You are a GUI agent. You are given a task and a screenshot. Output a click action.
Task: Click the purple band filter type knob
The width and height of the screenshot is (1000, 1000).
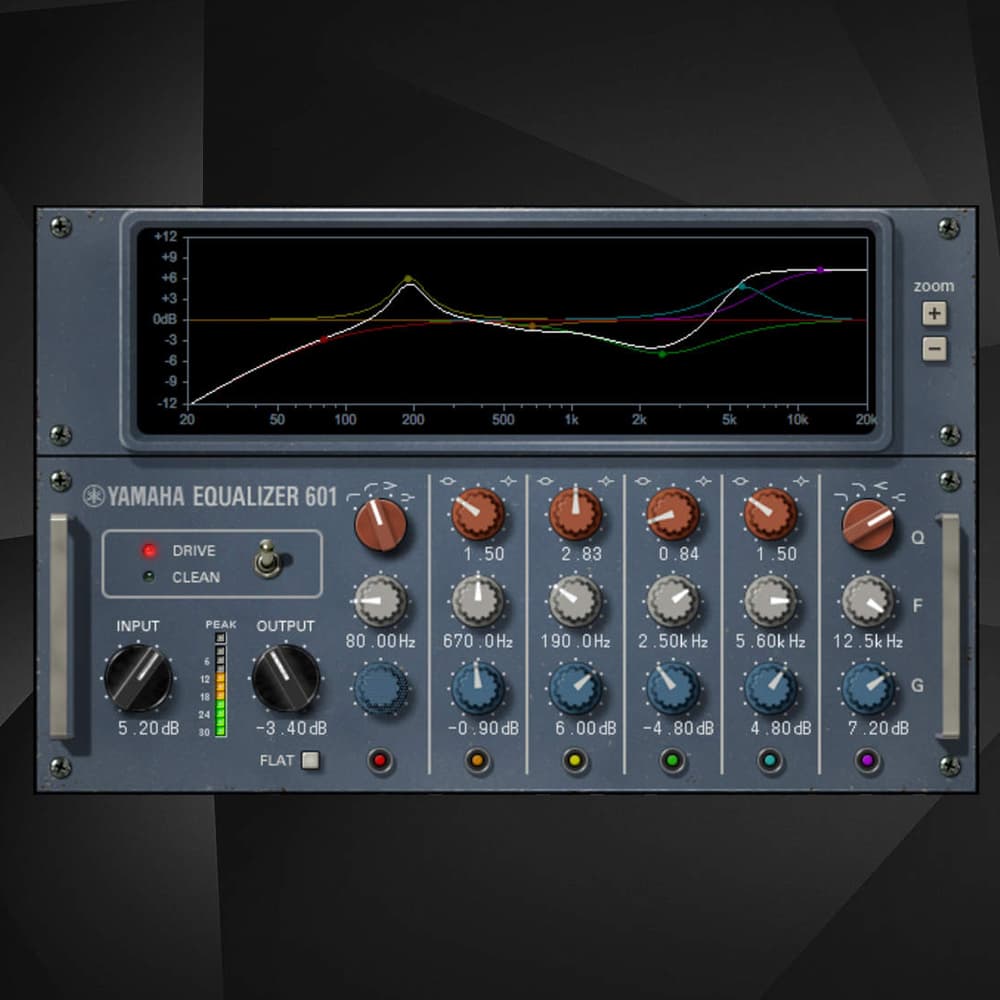868,525
